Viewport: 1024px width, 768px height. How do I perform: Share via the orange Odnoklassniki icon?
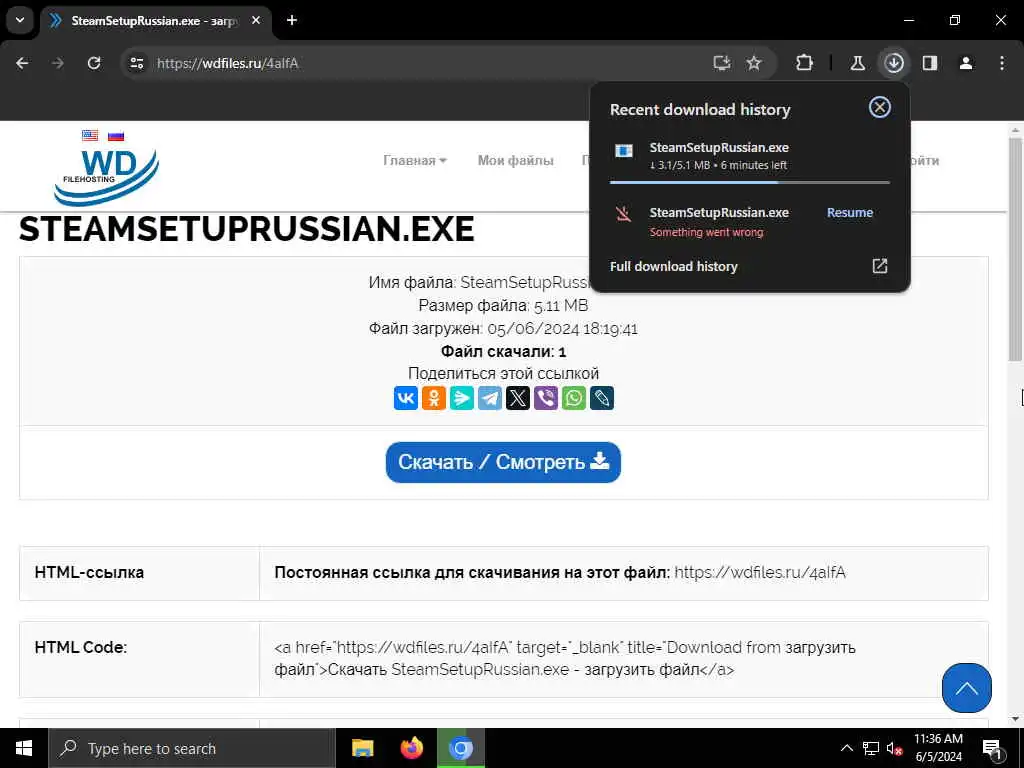pos(434,398)
